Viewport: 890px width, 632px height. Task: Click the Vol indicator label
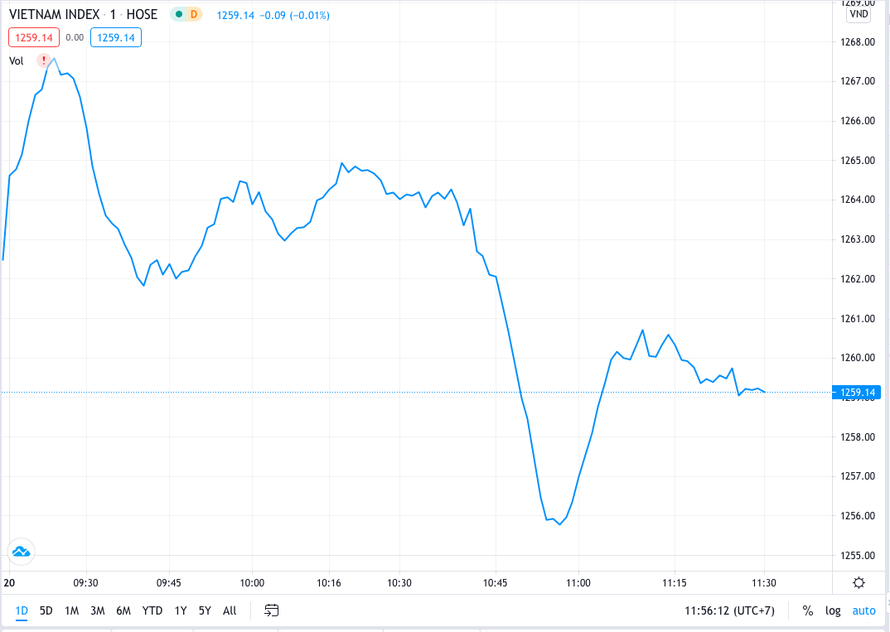click(x=16, y=61)
